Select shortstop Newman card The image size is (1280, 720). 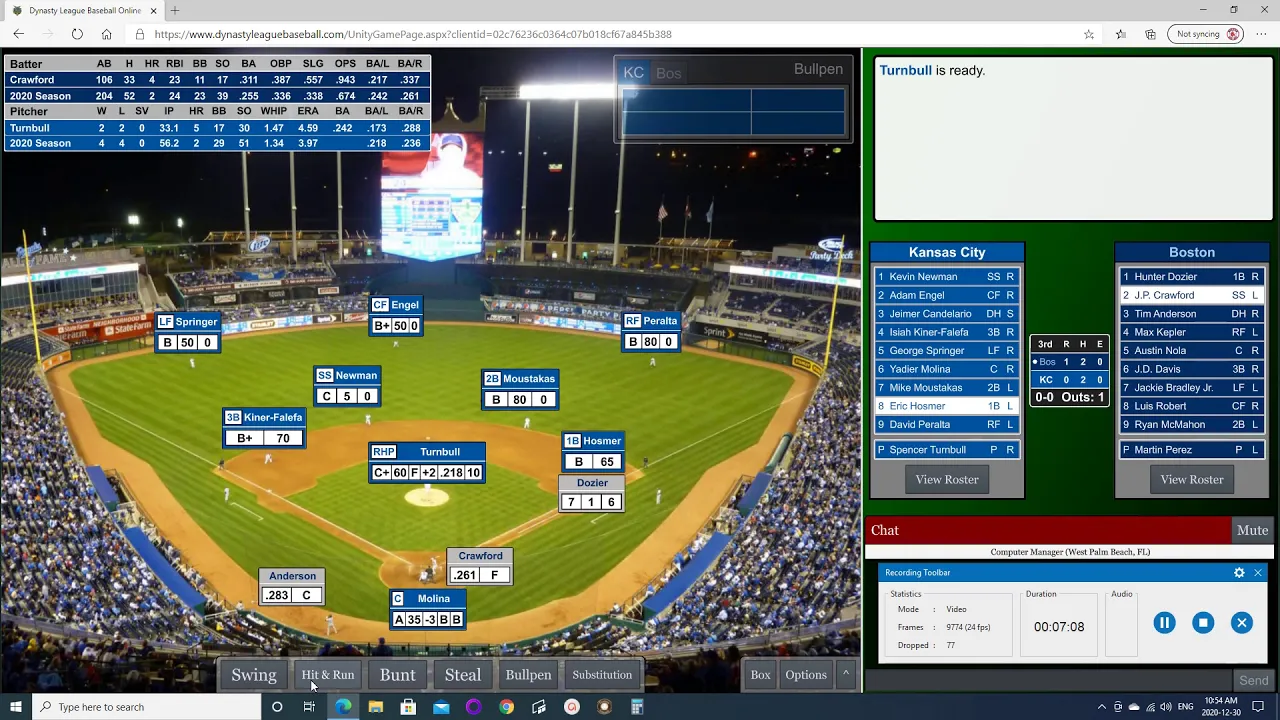(347, 386)
